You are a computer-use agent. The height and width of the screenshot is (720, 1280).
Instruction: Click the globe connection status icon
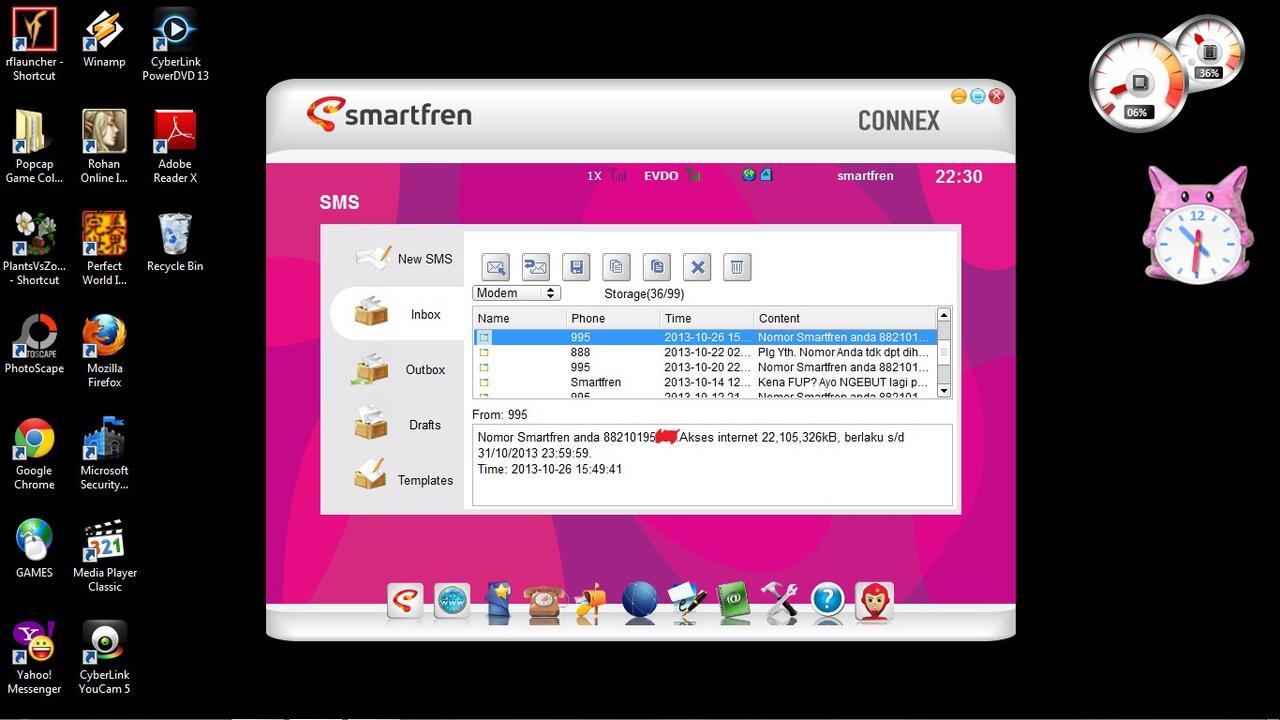point(748,175)
